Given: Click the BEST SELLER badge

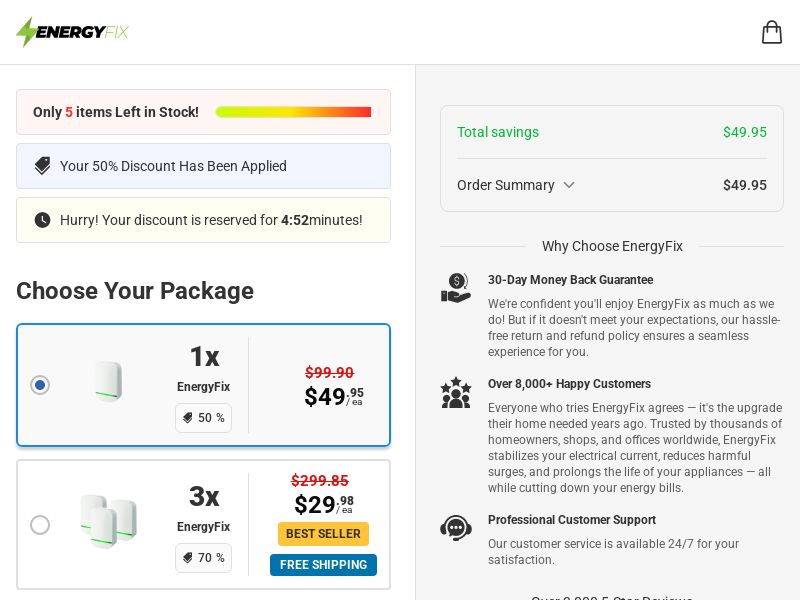Looking at the screenshot, I should click(323, 534).
